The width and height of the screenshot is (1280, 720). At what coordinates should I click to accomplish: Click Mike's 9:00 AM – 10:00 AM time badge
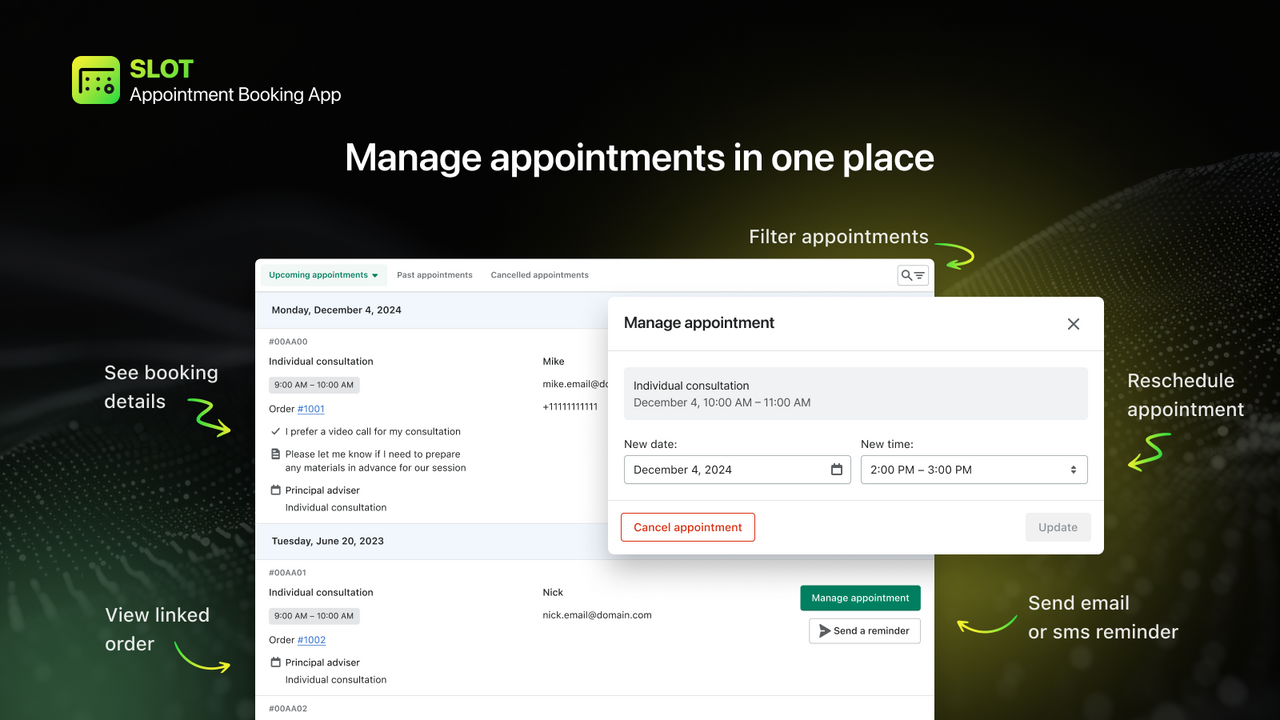314,385
